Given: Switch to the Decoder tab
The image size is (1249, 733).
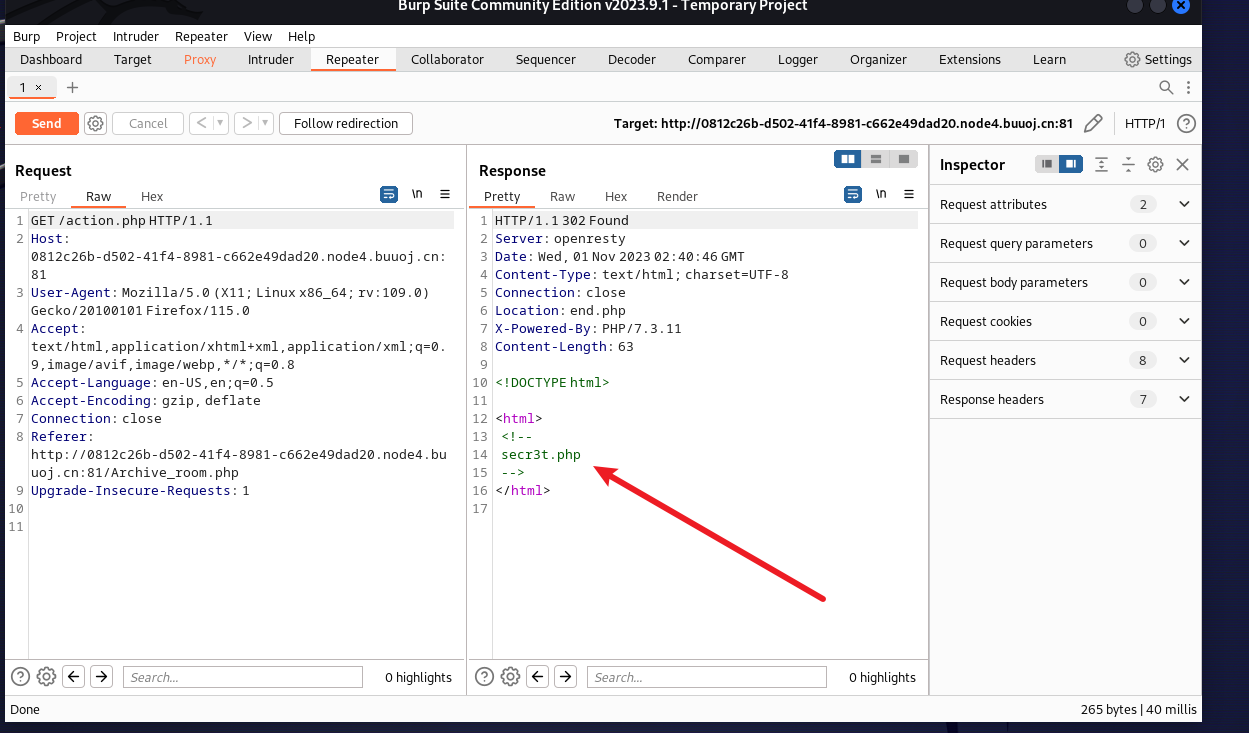Looking at the screenshot, I should pos(632,59).
